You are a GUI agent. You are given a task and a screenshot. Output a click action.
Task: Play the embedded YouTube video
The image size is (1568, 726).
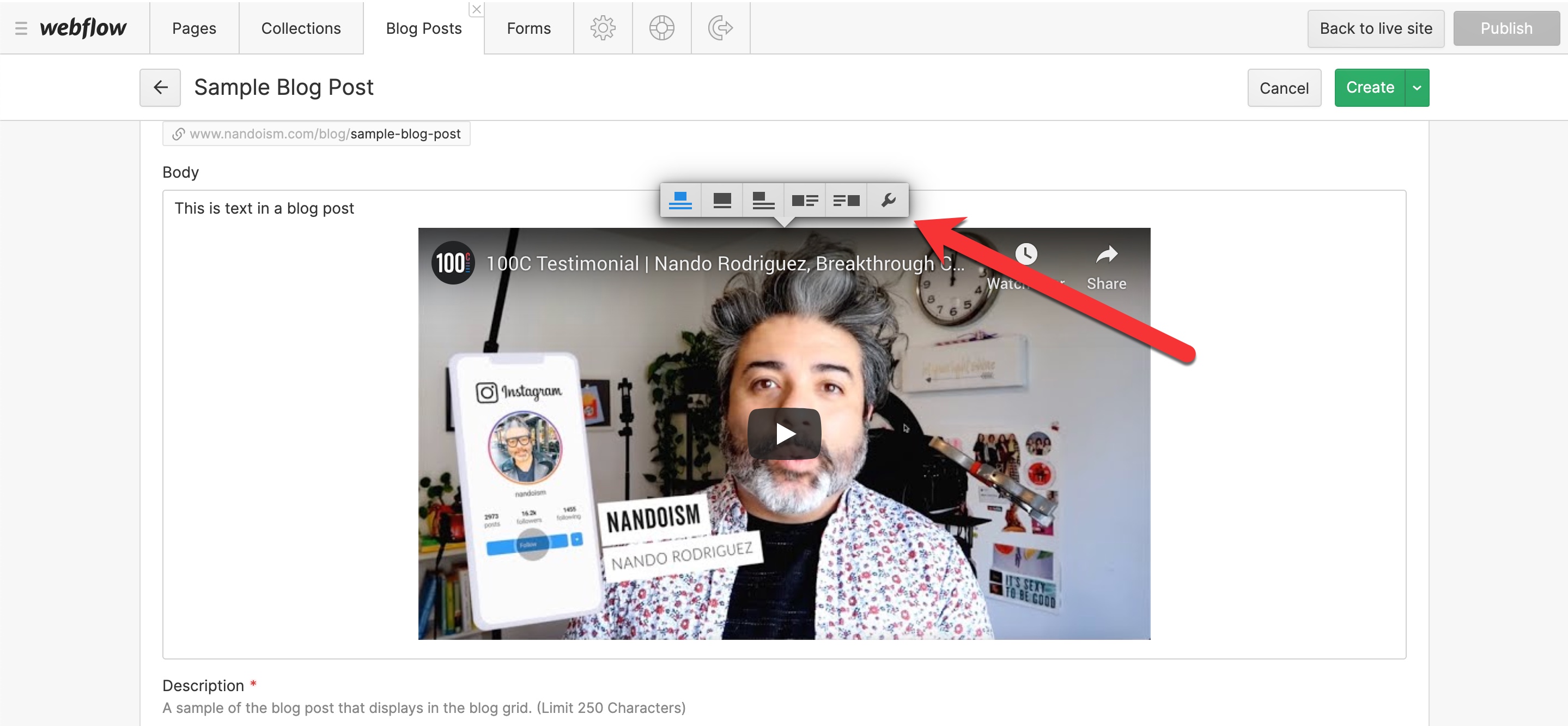(x=784, y=434)
